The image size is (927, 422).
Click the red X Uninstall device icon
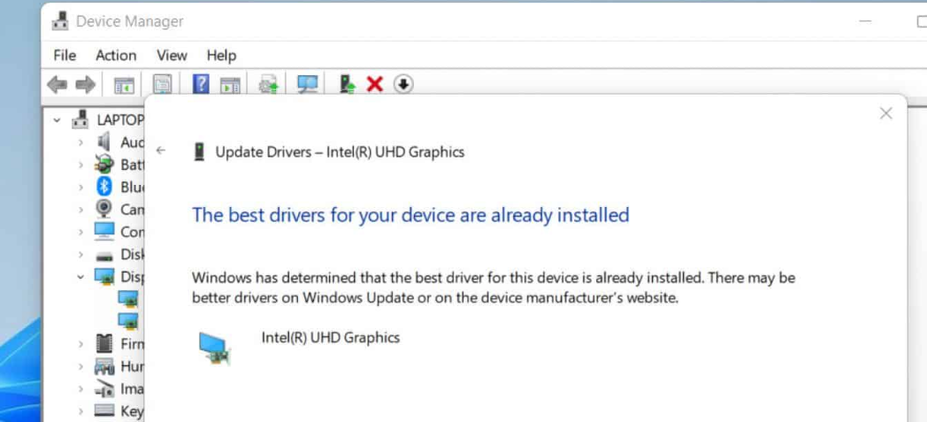[375, 85]
